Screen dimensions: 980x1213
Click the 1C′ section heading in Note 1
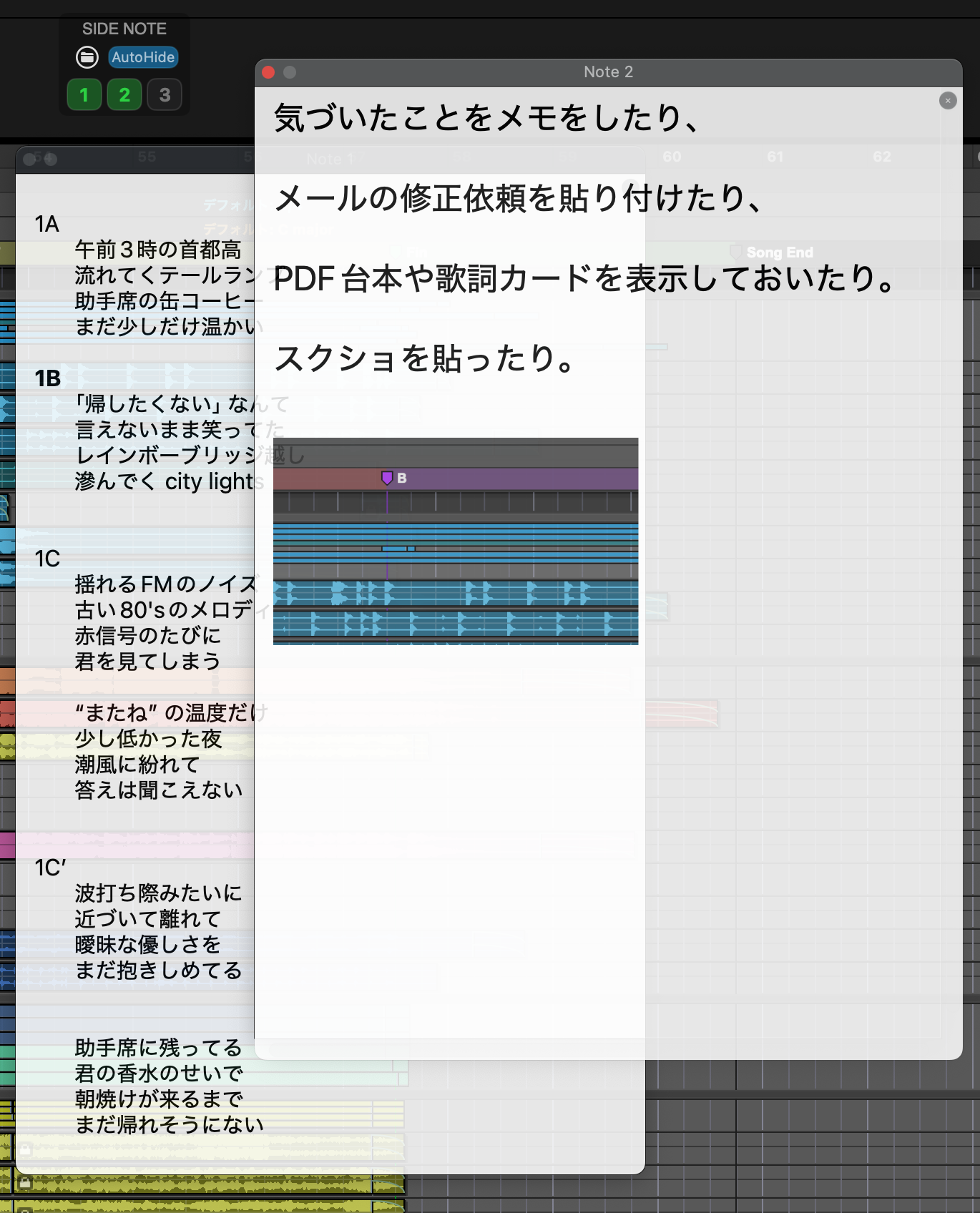click(x=50, y=868)
